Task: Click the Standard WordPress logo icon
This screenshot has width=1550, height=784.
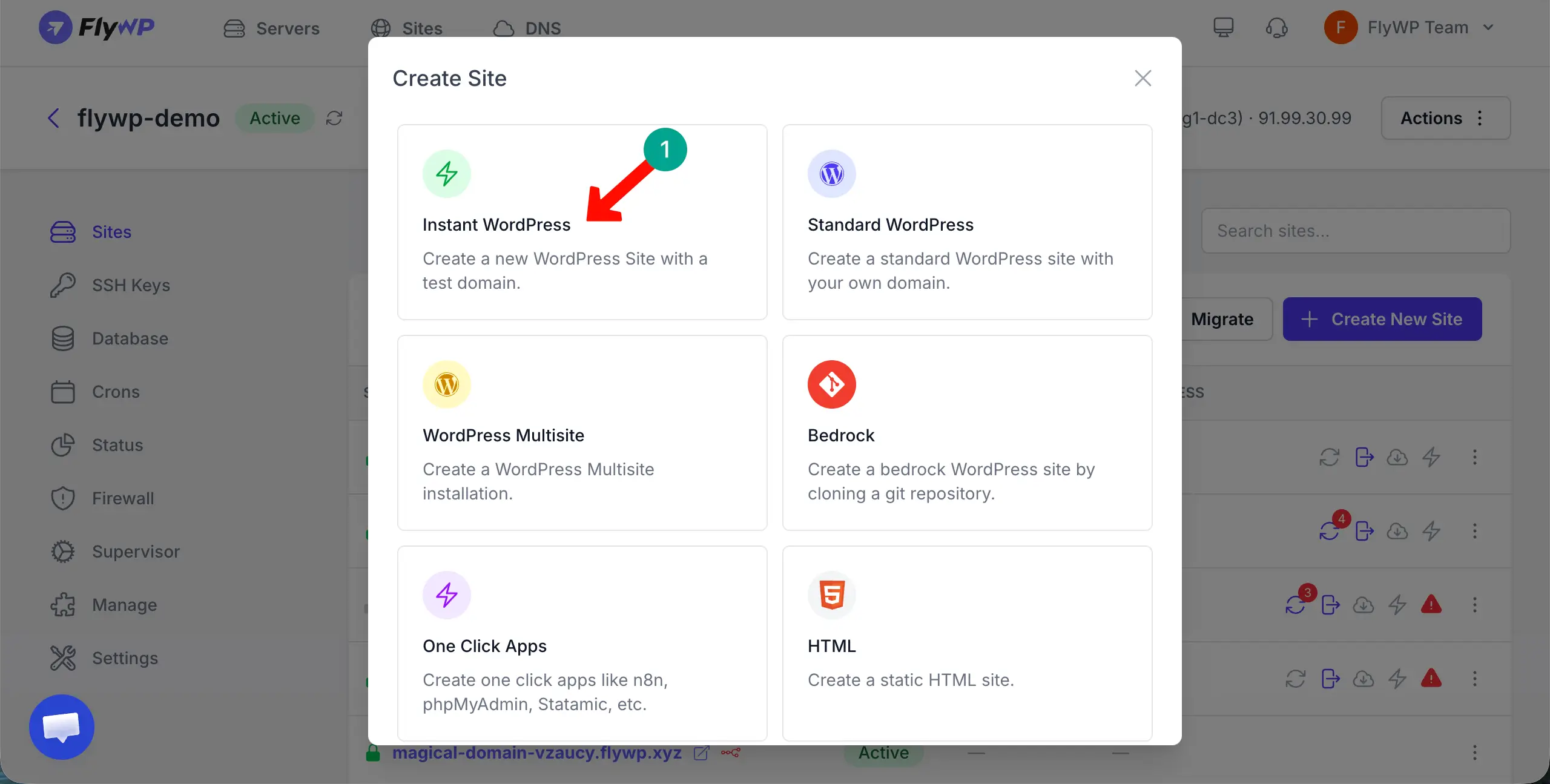Action: [832, 174]
